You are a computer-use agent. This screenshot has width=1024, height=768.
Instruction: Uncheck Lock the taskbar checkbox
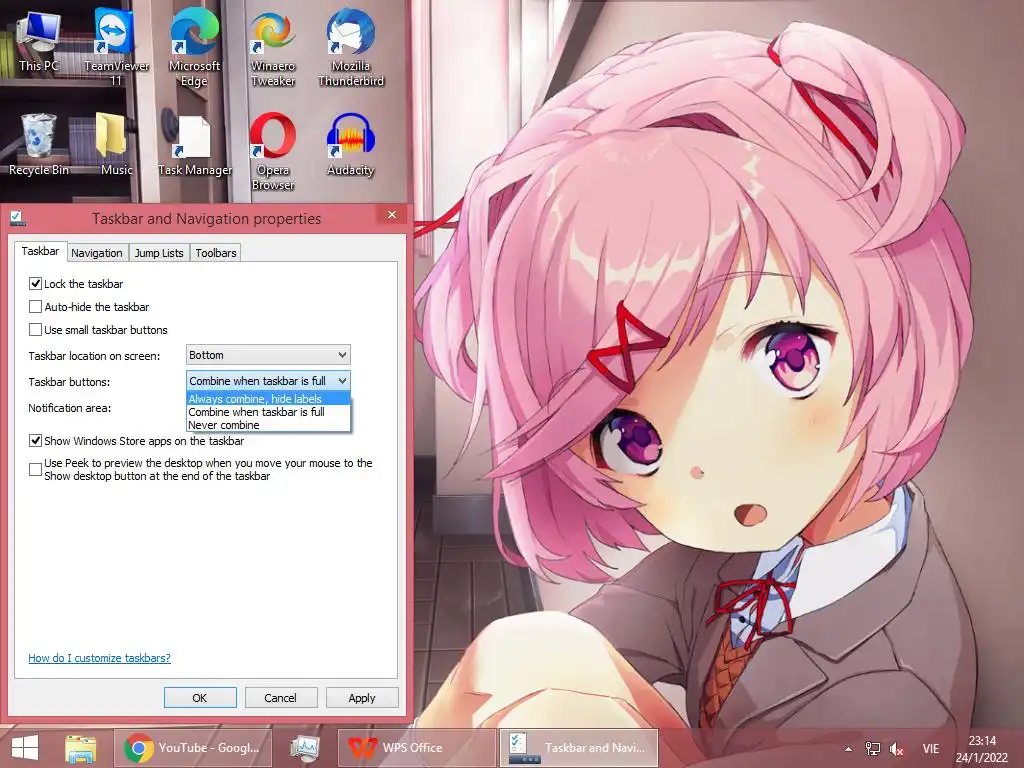click(x=35, y=283)
